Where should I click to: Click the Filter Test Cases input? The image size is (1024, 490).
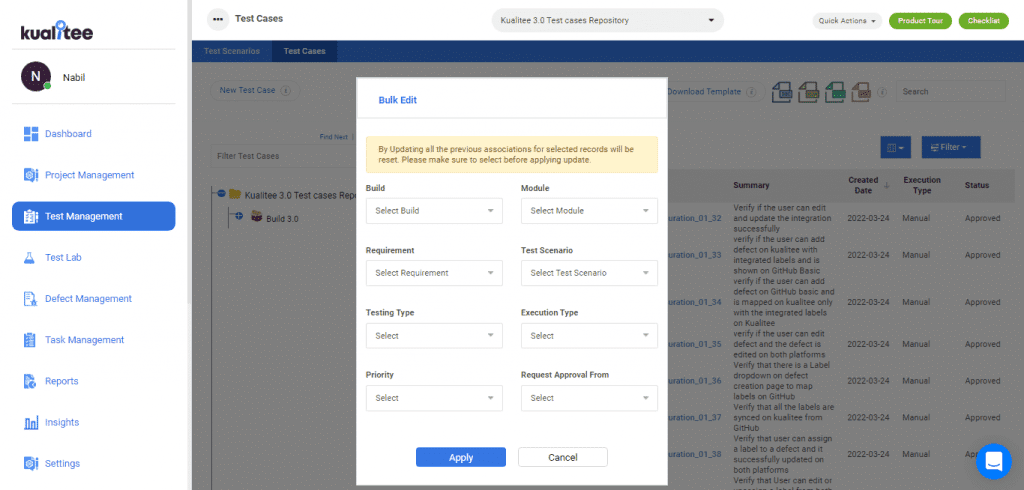coord(284,156)
